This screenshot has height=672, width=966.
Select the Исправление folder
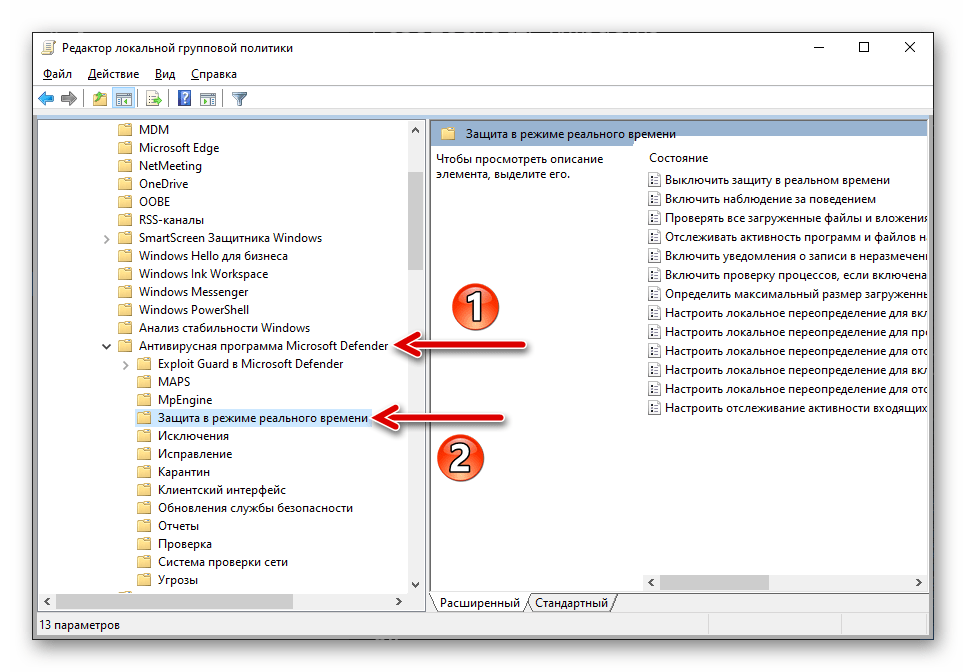[195, 454]
